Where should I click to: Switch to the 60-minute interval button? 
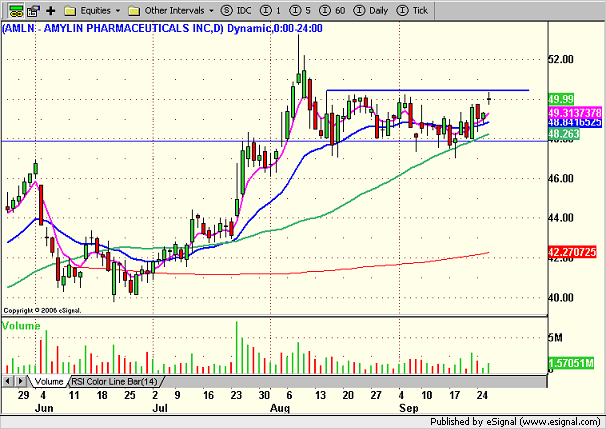(332, 10)
